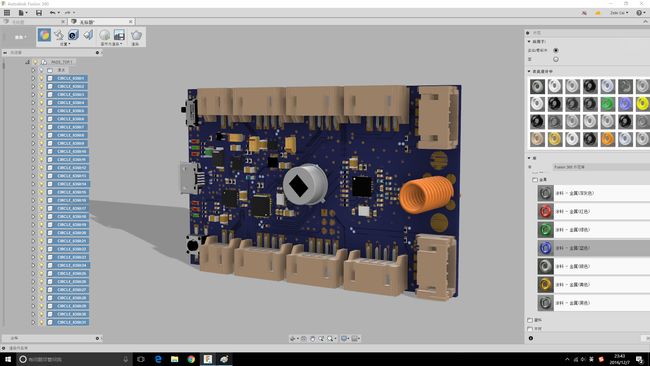The width and height of the screenshot is (650, 366).
Task: Start in-canvas rendering with the sphere icon
Action: [x=104, y=35]
